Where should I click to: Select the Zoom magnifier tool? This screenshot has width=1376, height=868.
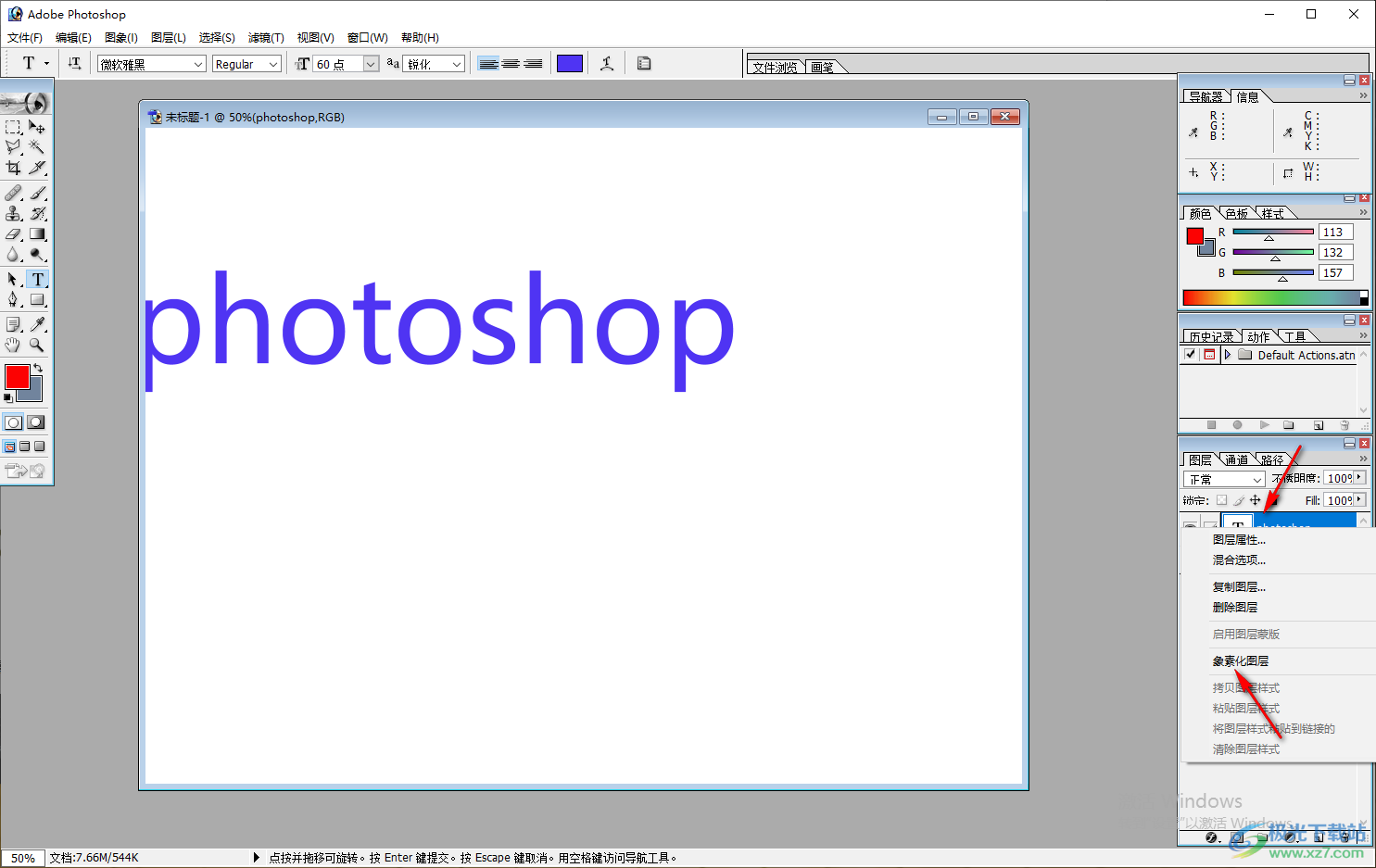click(37, 345)
